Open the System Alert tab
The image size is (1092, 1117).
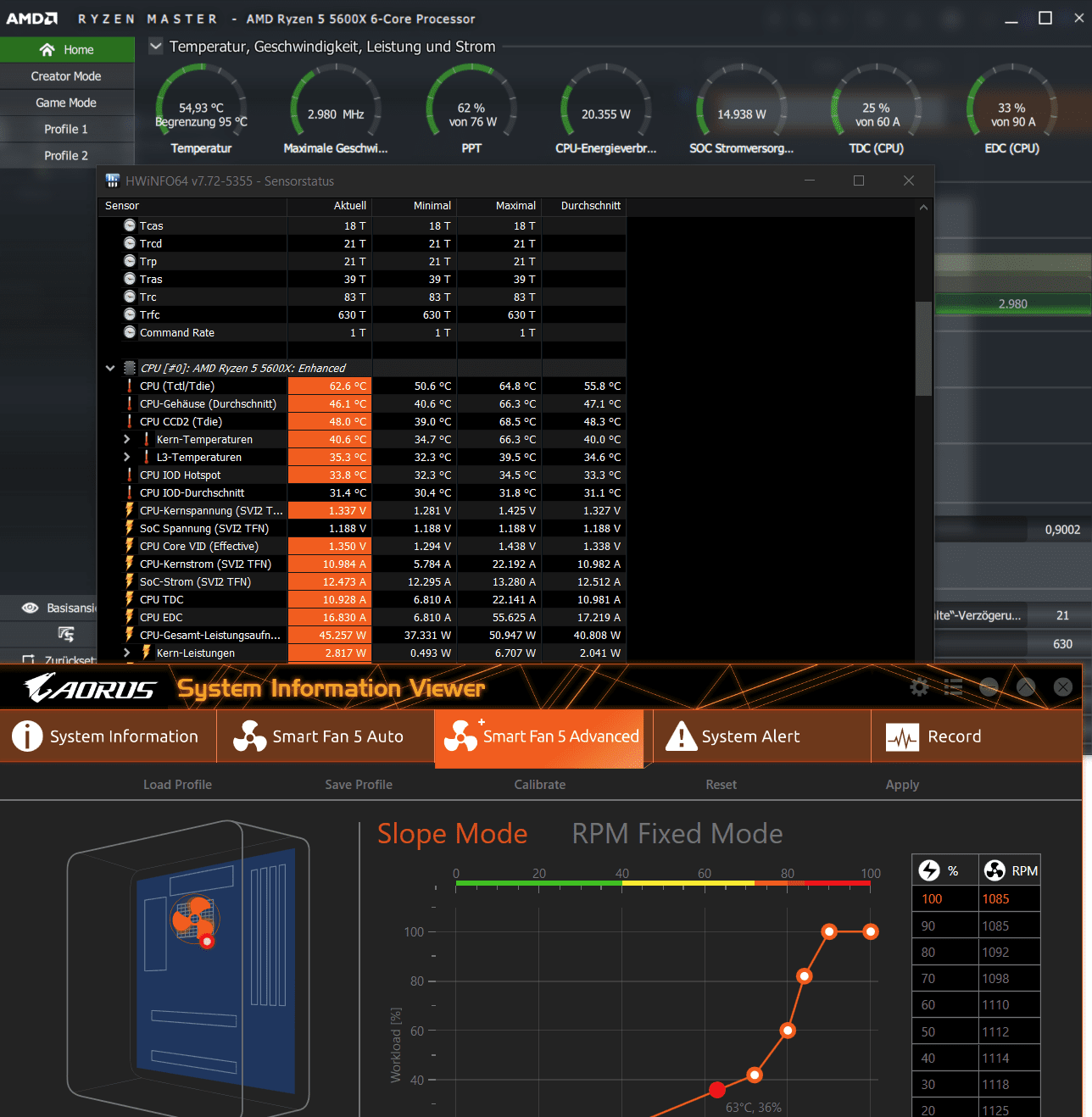click(761, 736)
